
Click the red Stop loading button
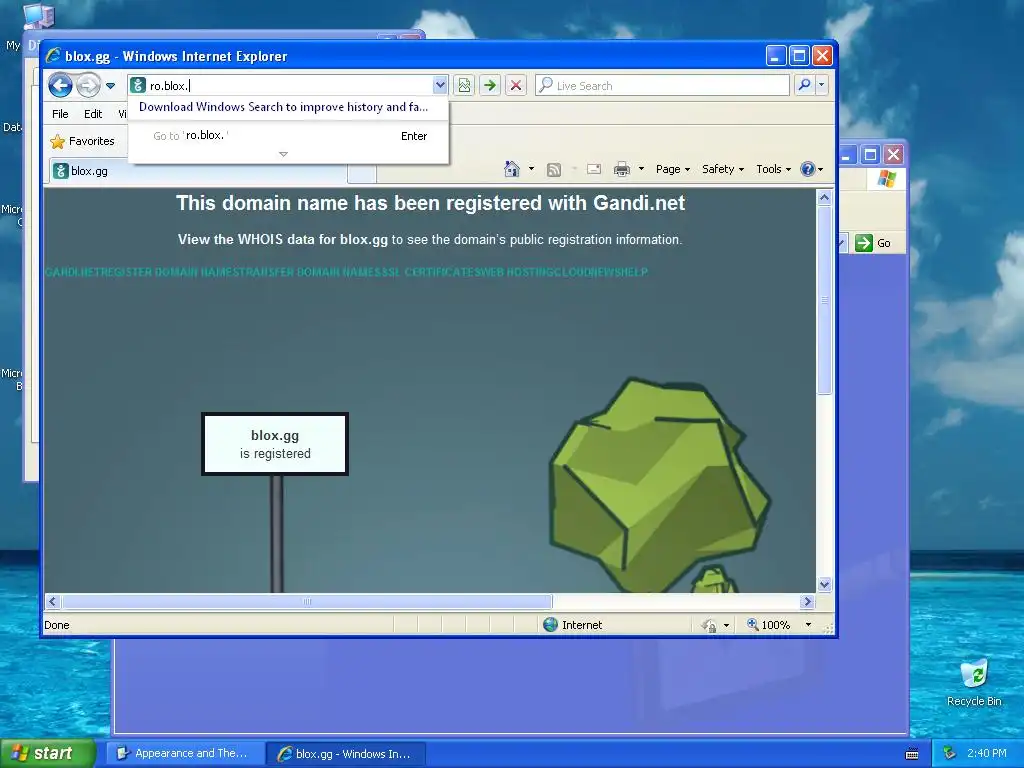tap(516, 85)
